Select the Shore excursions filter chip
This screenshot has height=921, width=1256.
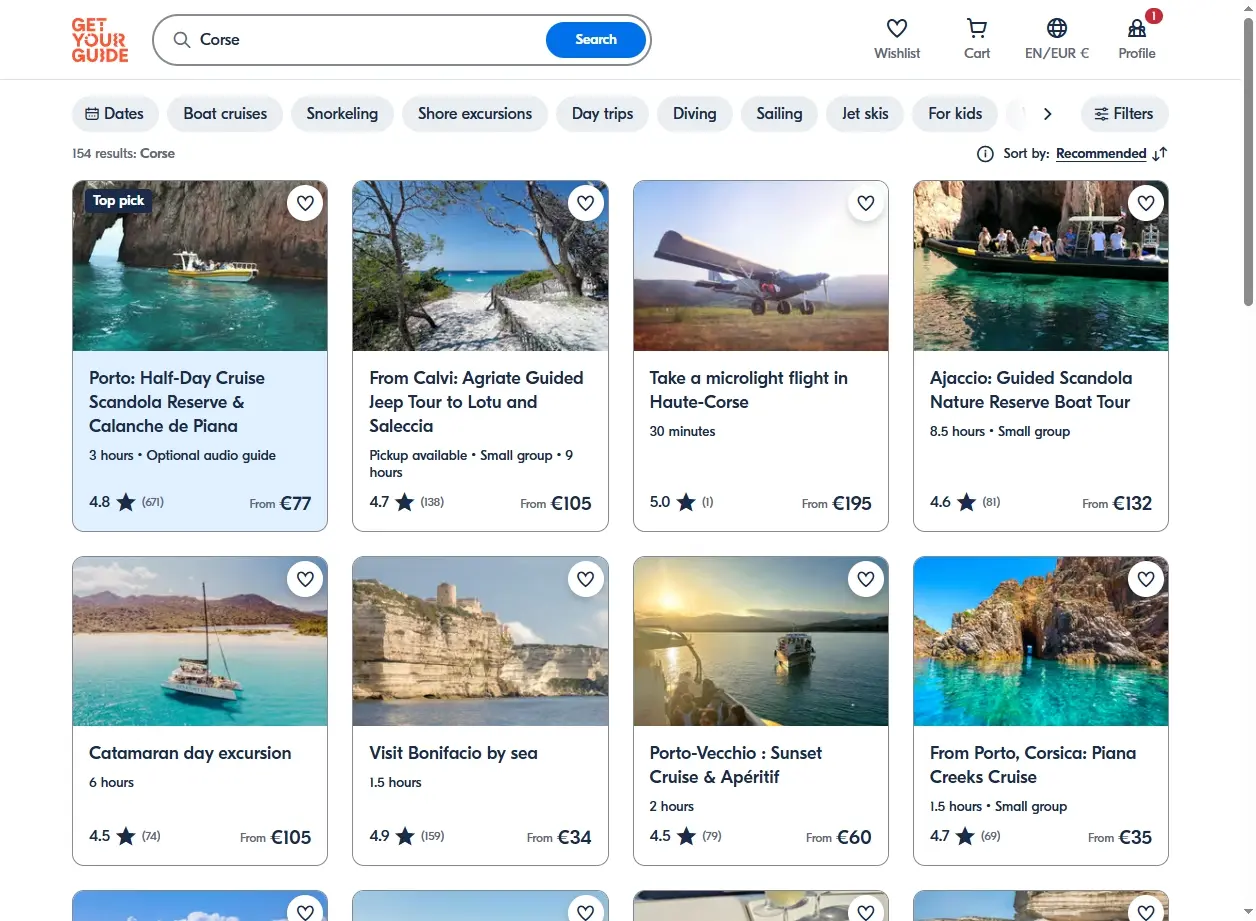pyautogui.click(x=475, y=114)
